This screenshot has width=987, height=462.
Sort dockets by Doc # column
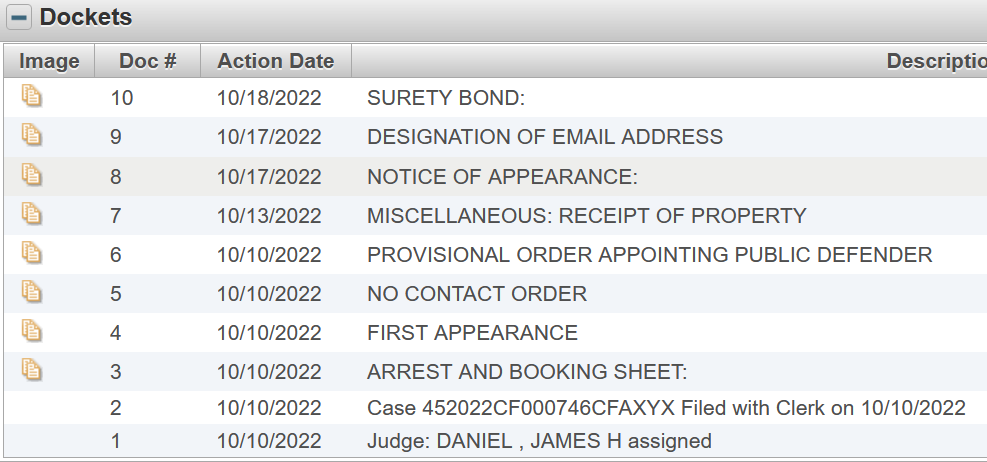coord(148,61)
